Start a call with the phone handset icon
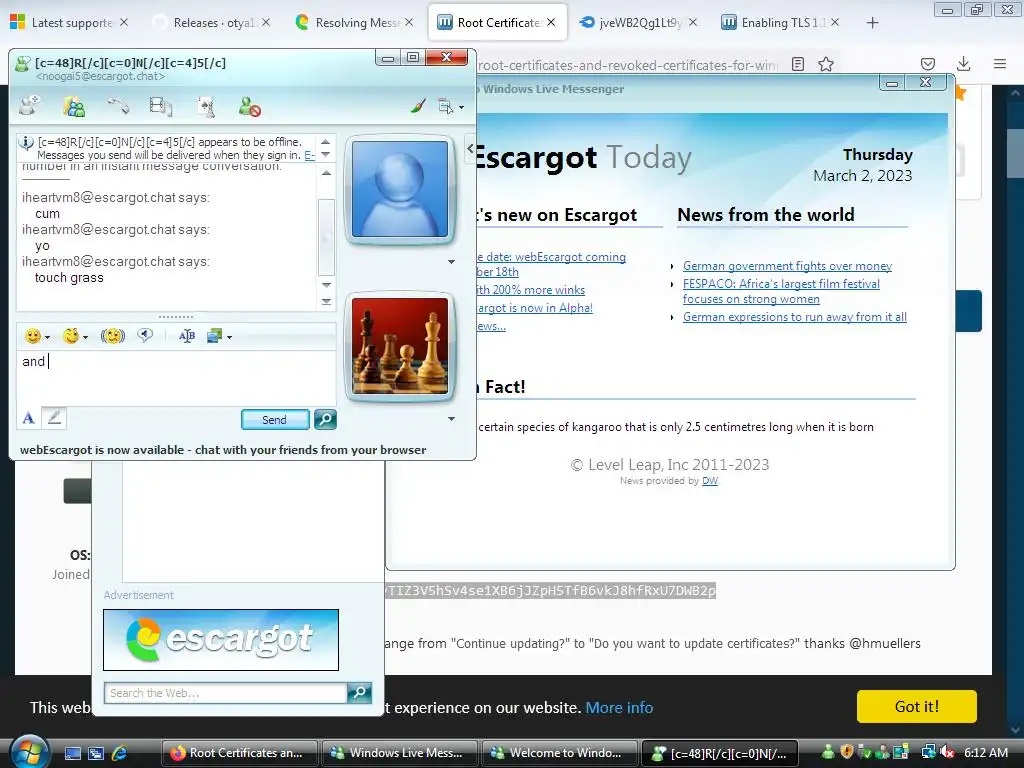 pyautogui.click(x=118, y=106)
